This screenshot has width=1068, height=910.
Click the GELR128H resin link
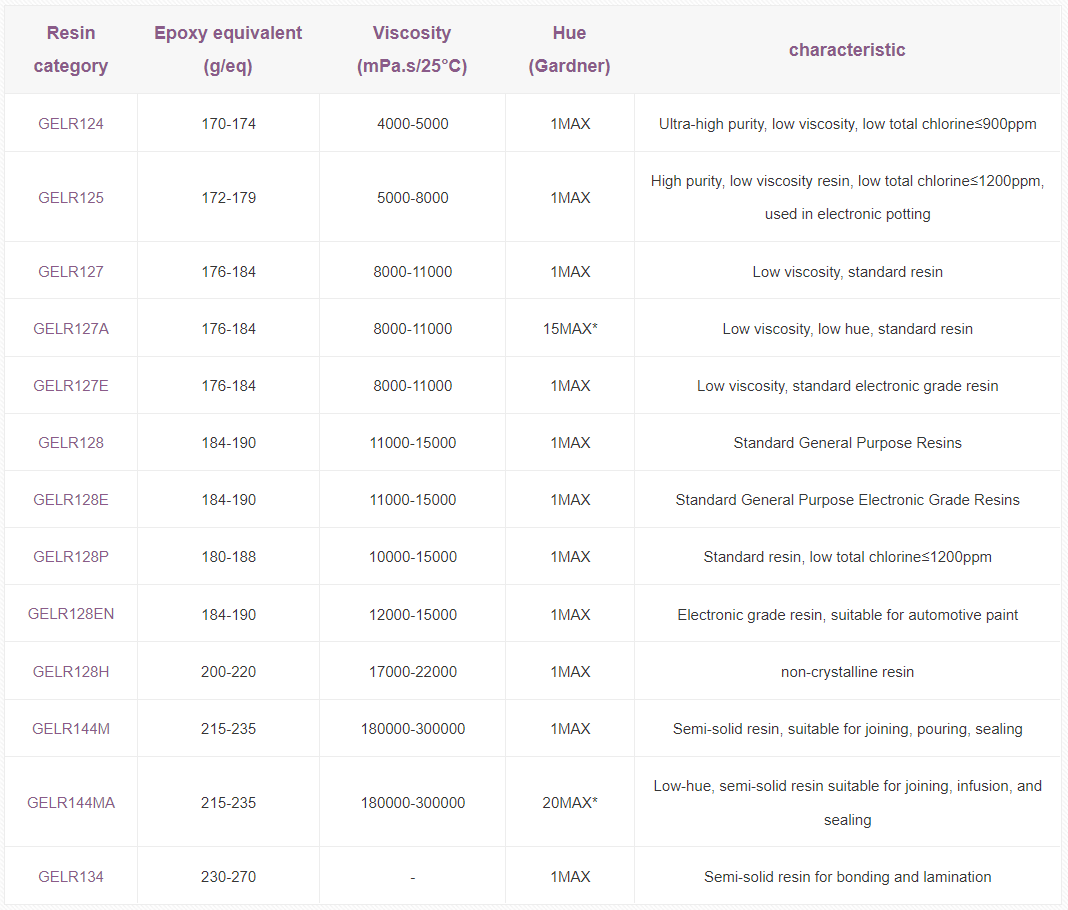click(x=71, y=672)
